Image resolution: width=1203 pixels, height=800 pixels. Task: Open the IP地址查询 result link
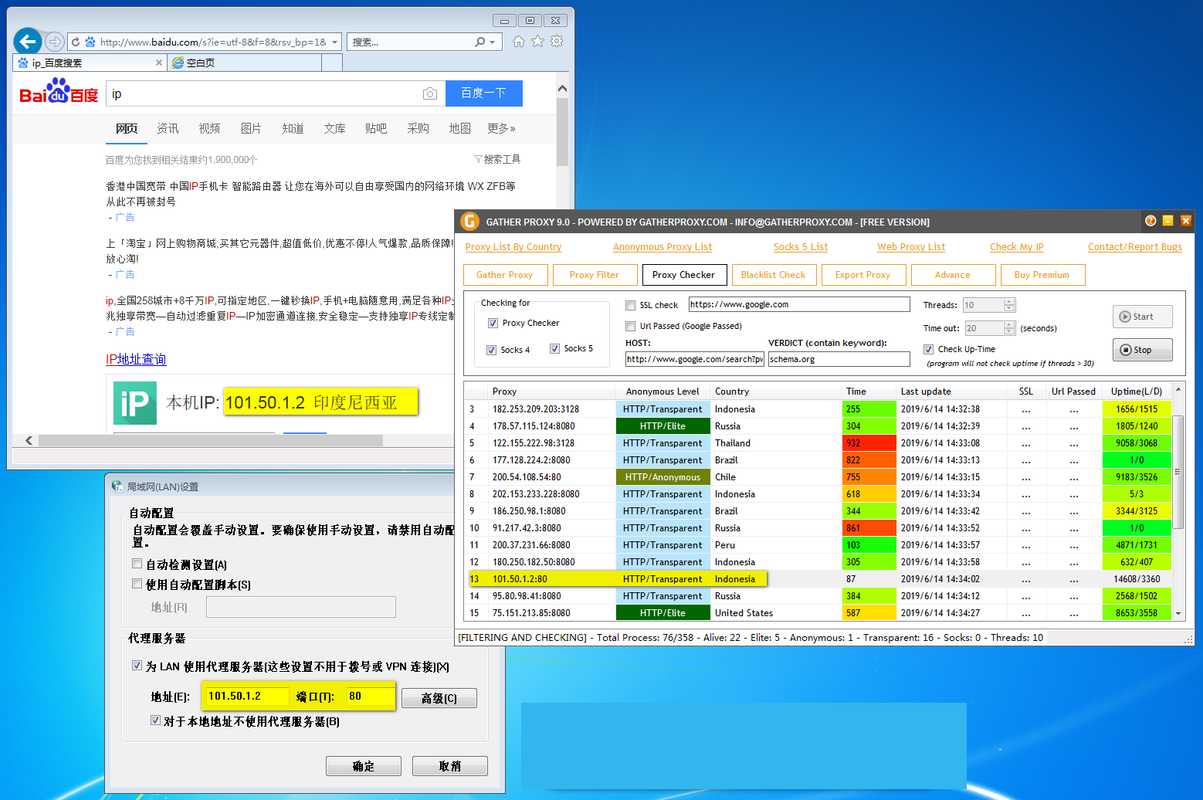(136, 359)
